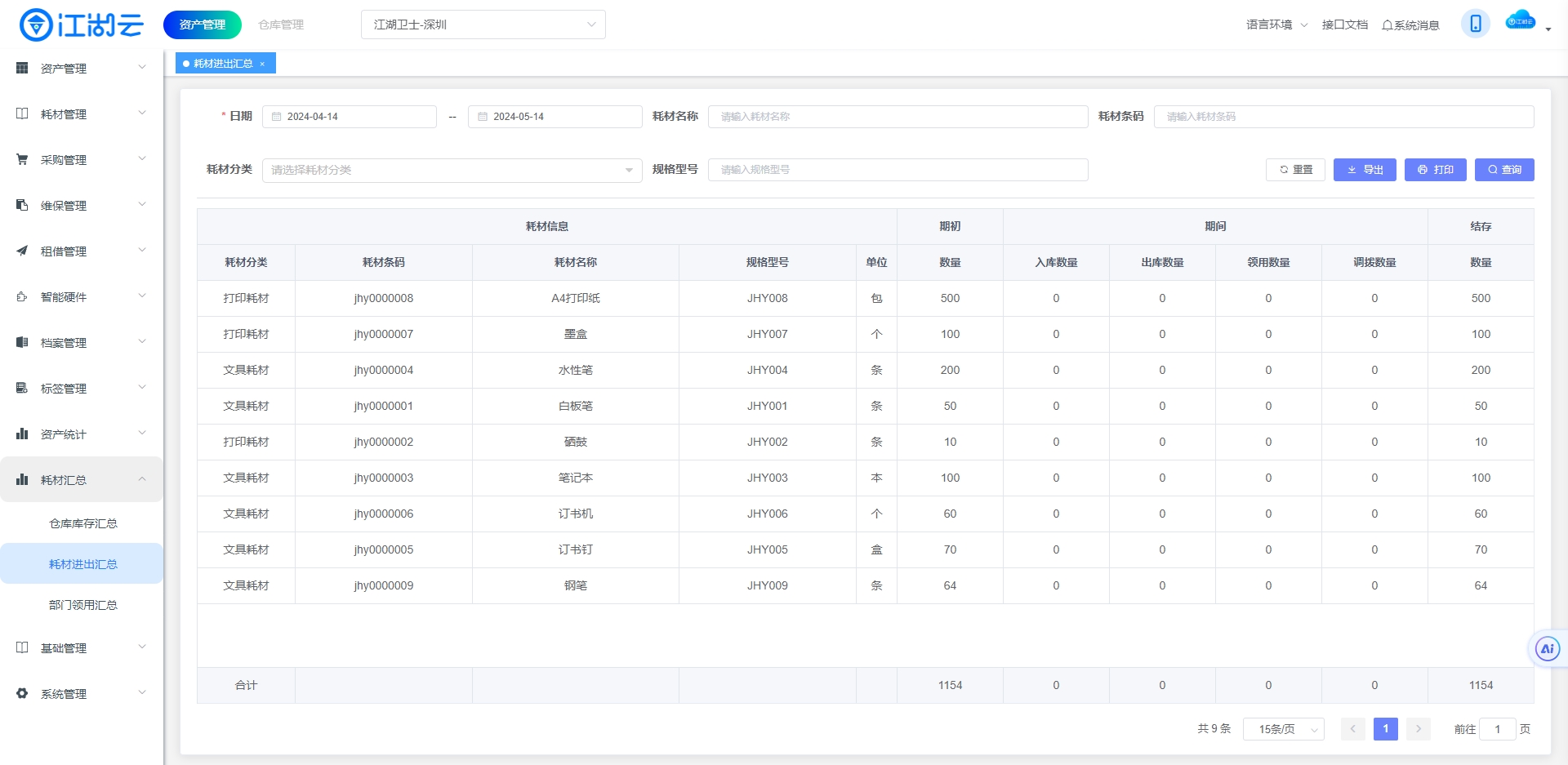The height and width of the screenshot is (765, 1568).
Task: Open the AI assistant floating button
Action: (1547, 649)
